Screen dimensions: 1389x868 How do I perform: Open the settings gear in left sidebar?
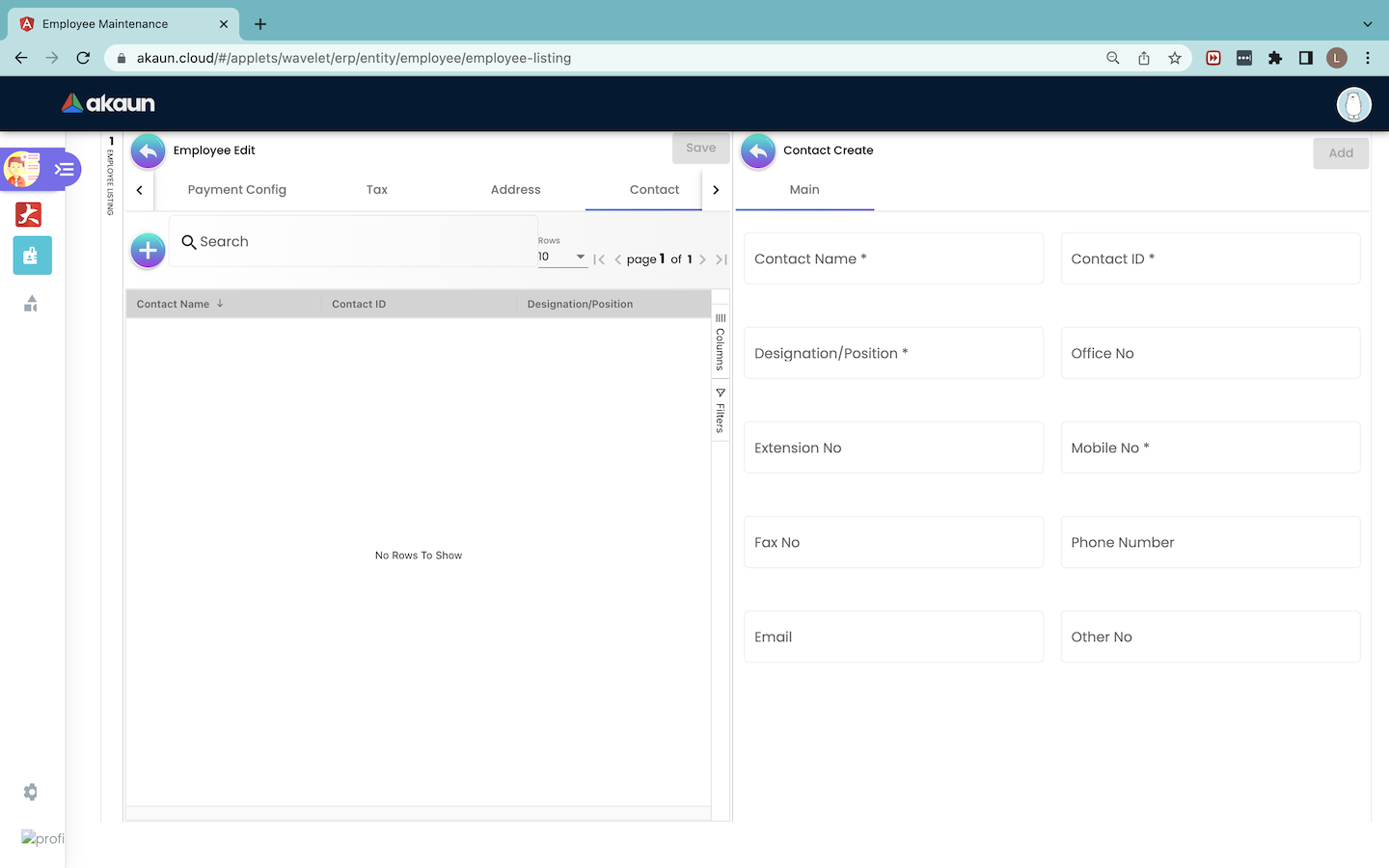[x=31, y=792]
